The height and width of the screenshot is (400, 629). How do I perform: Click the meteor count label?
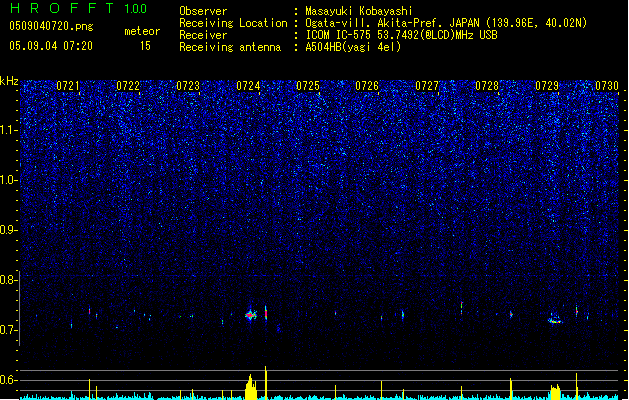142,31
